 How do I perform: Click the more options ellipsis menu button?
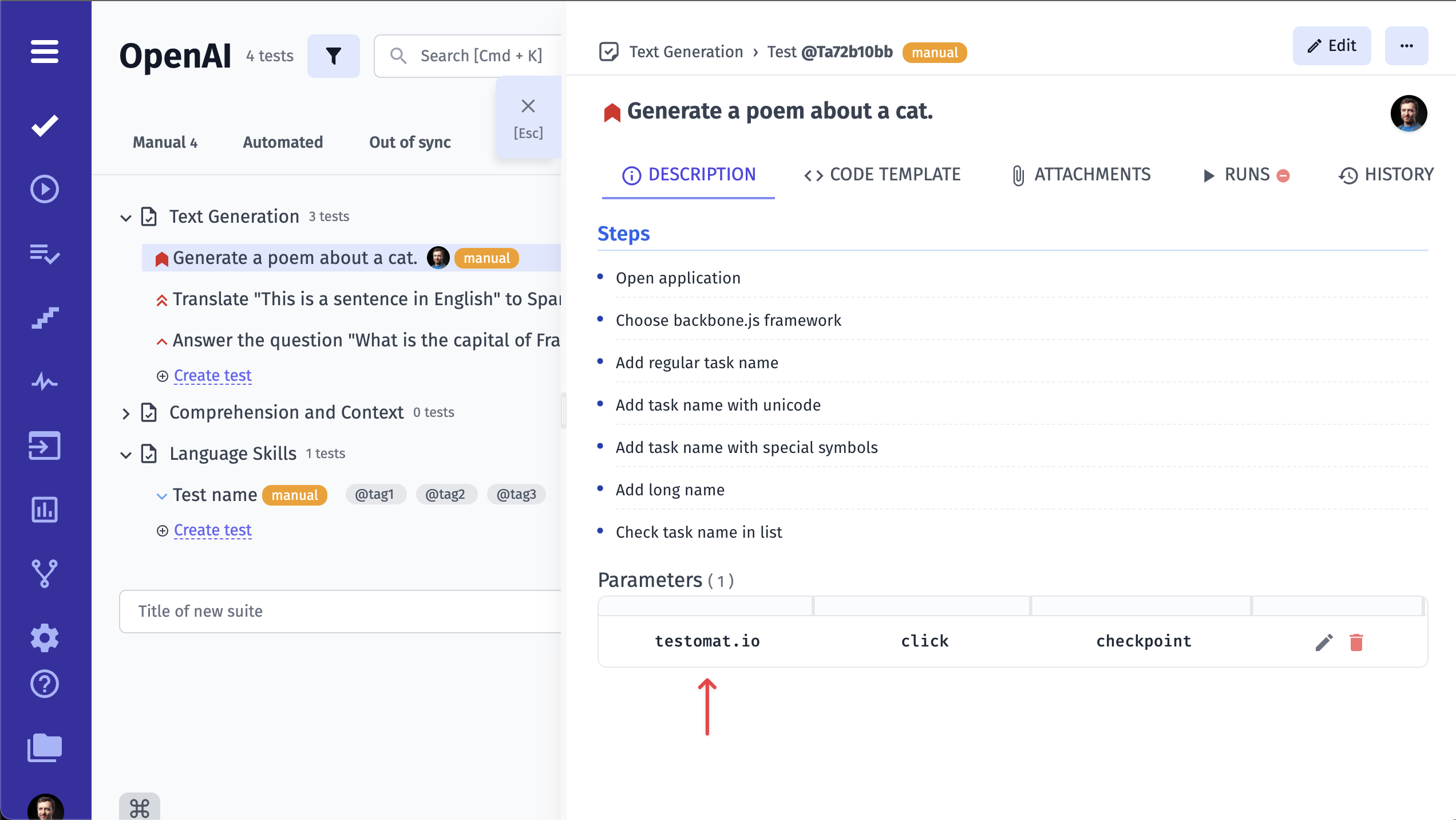coord(1407,46)
